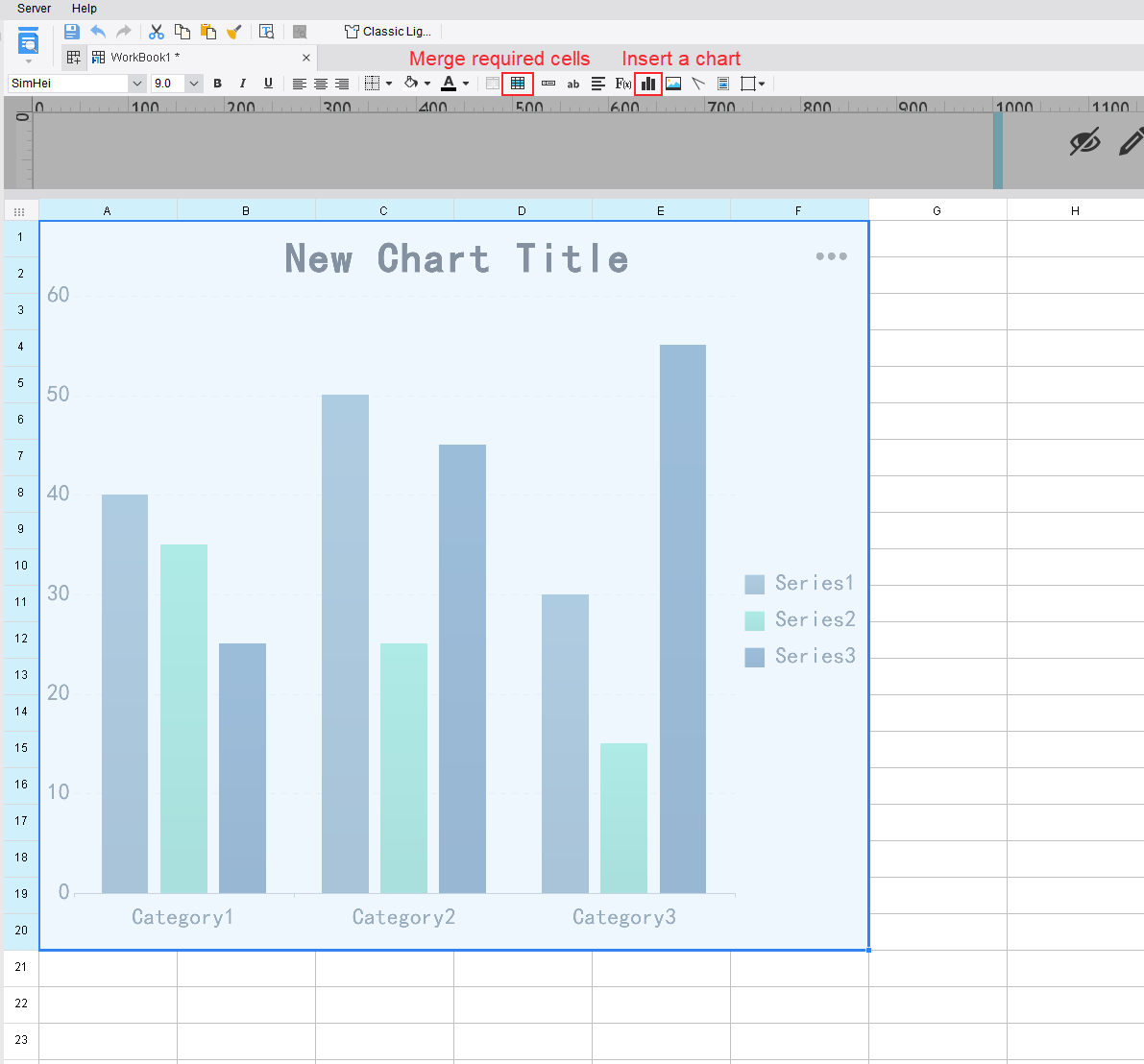Click the font color A icon
Viewport: 1144px width, 1064px height.
click(449, 84)
